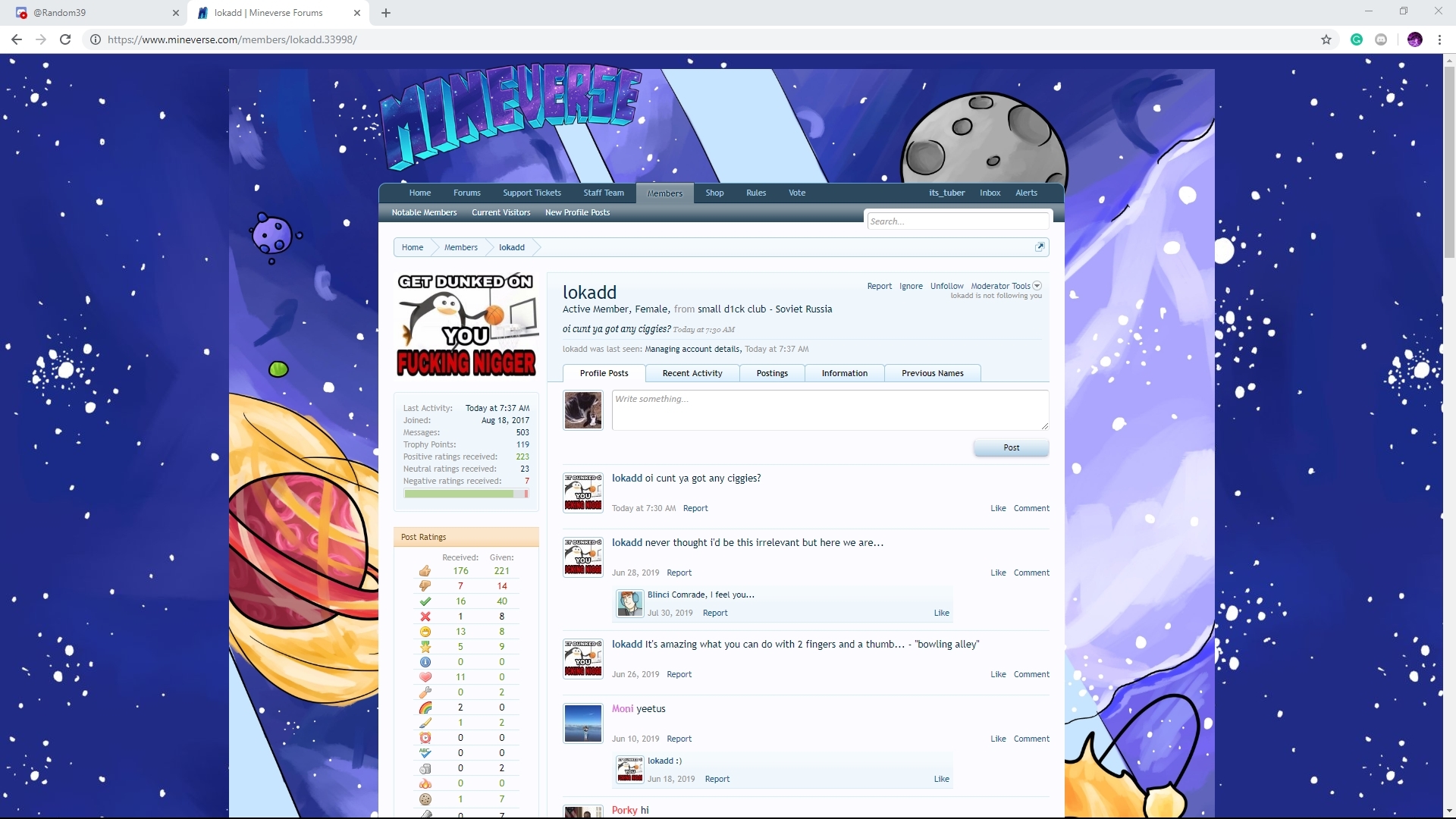The height and width of the screenshot is (819, 1456).
Task: View site information icon in address bar
Action: tap(96, 39)
